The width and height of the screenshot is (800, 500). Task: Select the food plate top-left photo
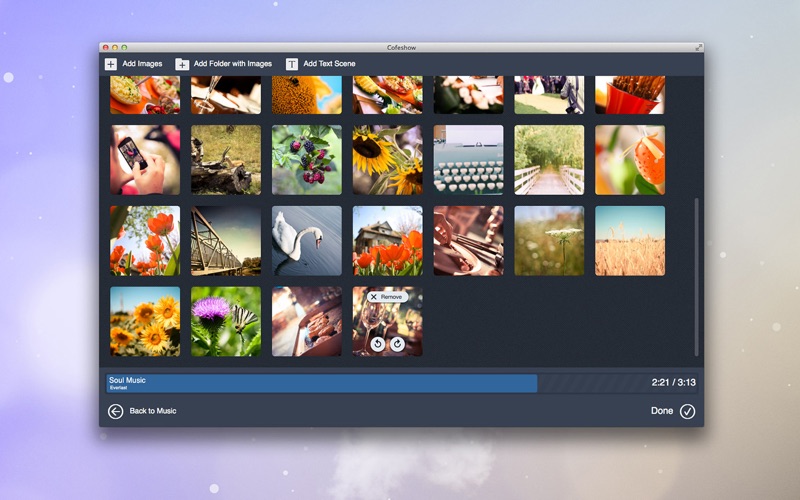coord(145,95)
